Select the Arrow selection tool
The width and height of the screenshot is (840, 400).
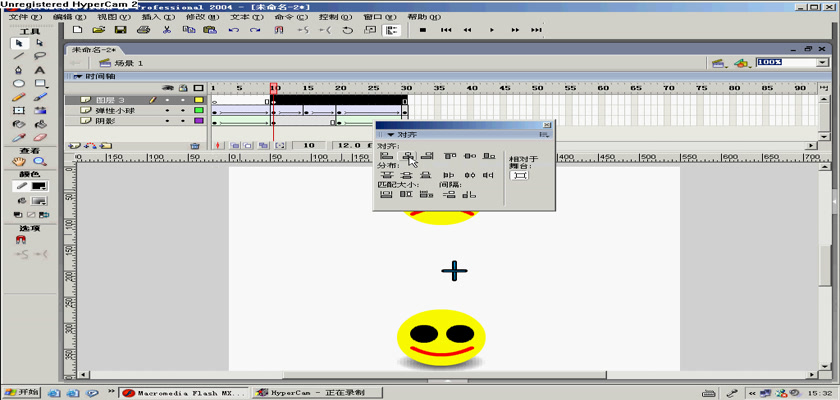click(x=19, y=43)
